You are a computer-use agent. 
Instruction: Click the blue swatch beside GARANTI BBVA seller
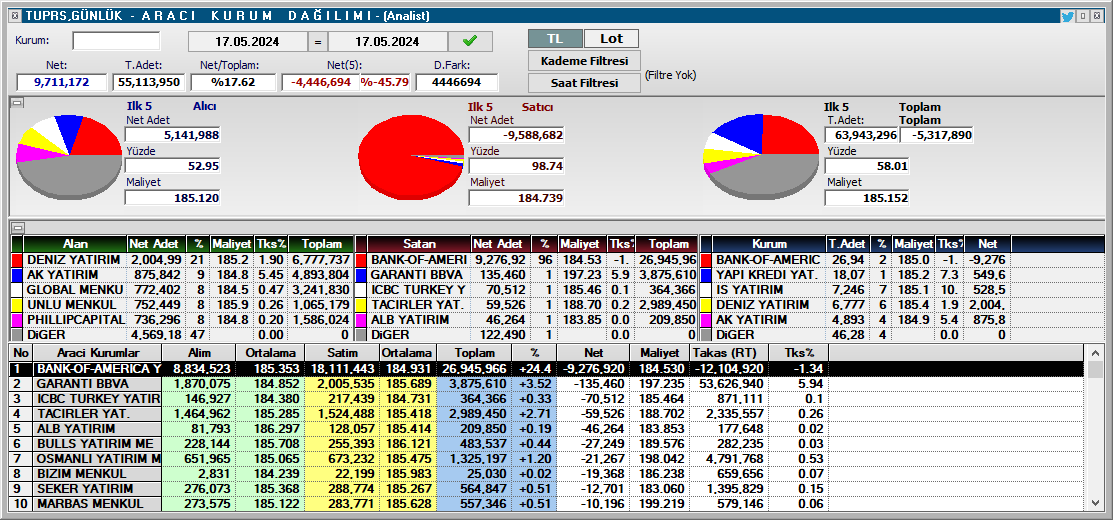(x=362, y=275)
